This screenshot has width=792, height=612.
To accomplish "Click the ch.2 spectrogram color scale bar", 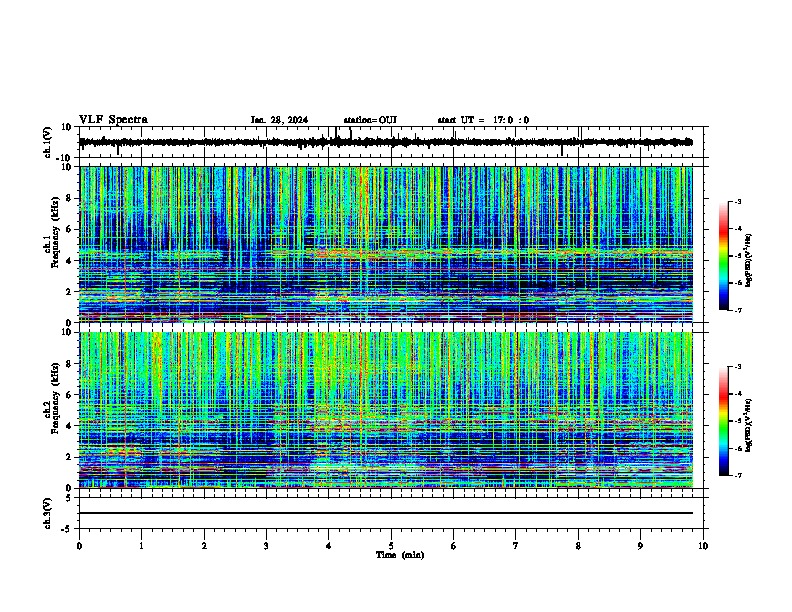I will pos(724,421).
